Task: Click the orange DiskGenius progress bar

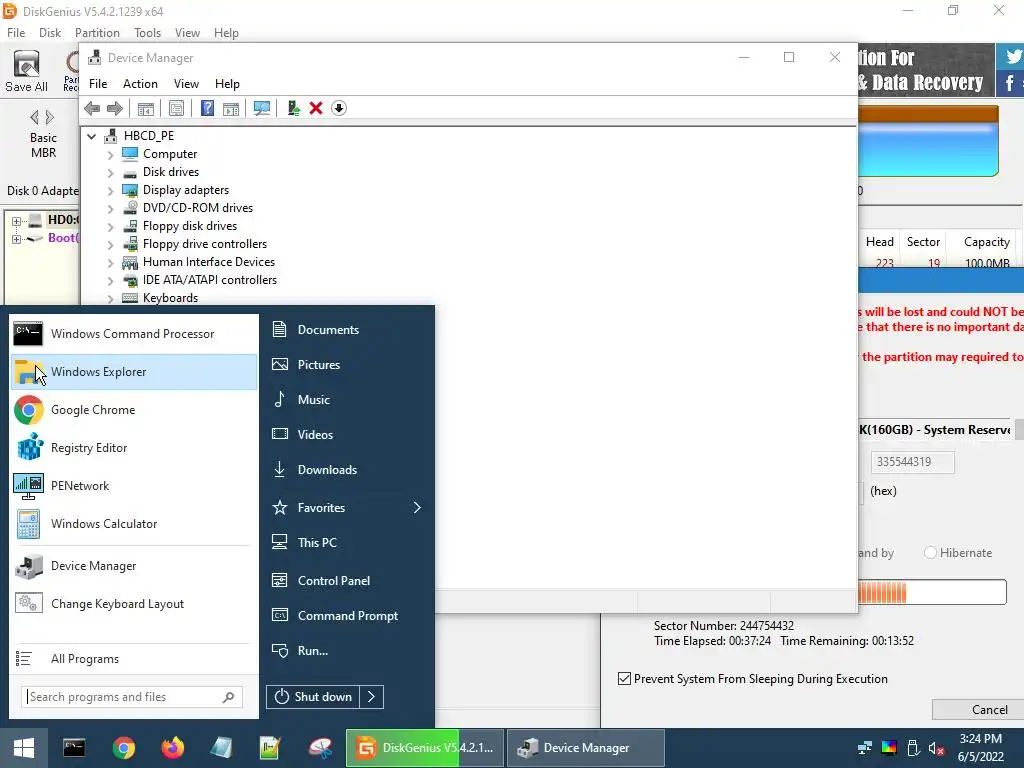Action: [x=933, y=592]
